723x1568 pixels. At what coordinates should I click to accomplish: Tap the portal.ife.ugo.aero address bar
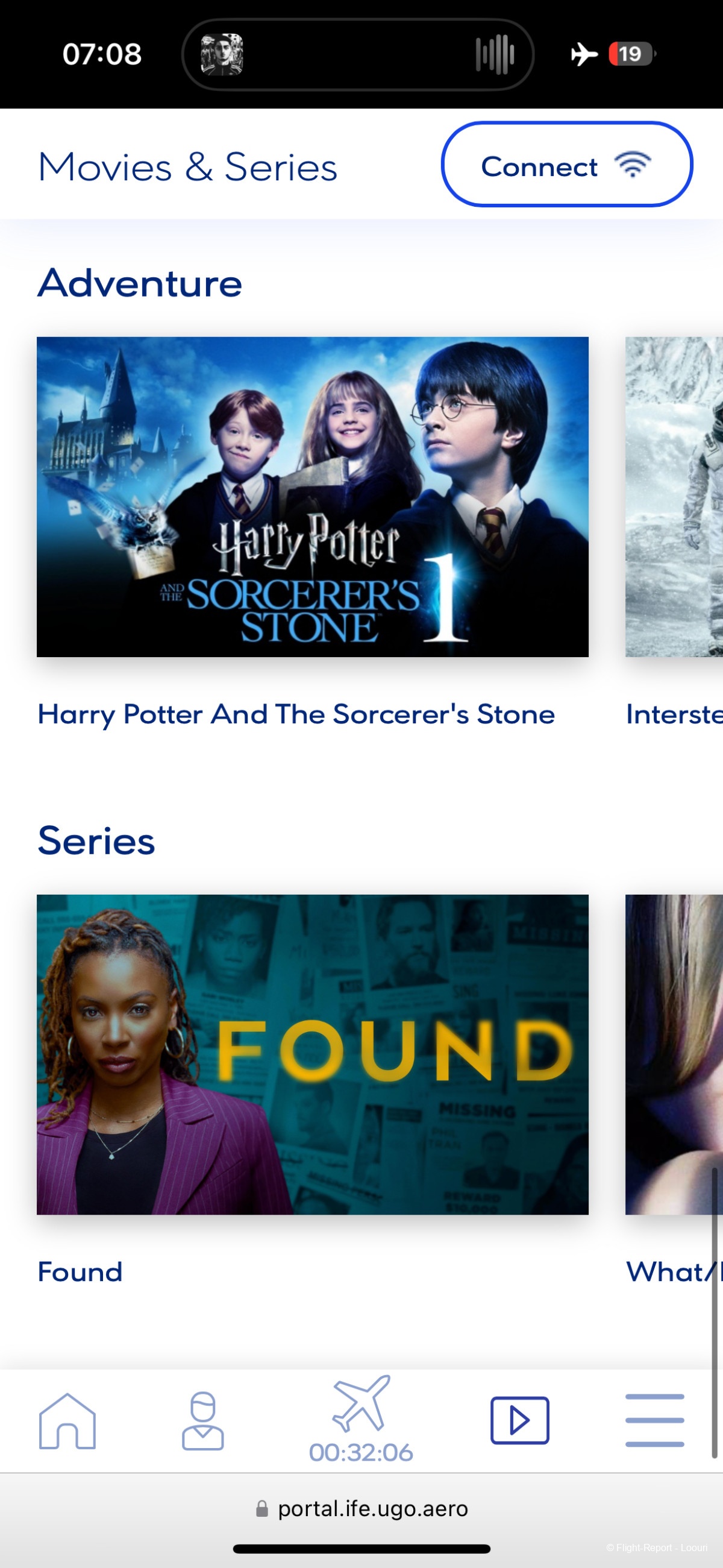point(361,1509)
